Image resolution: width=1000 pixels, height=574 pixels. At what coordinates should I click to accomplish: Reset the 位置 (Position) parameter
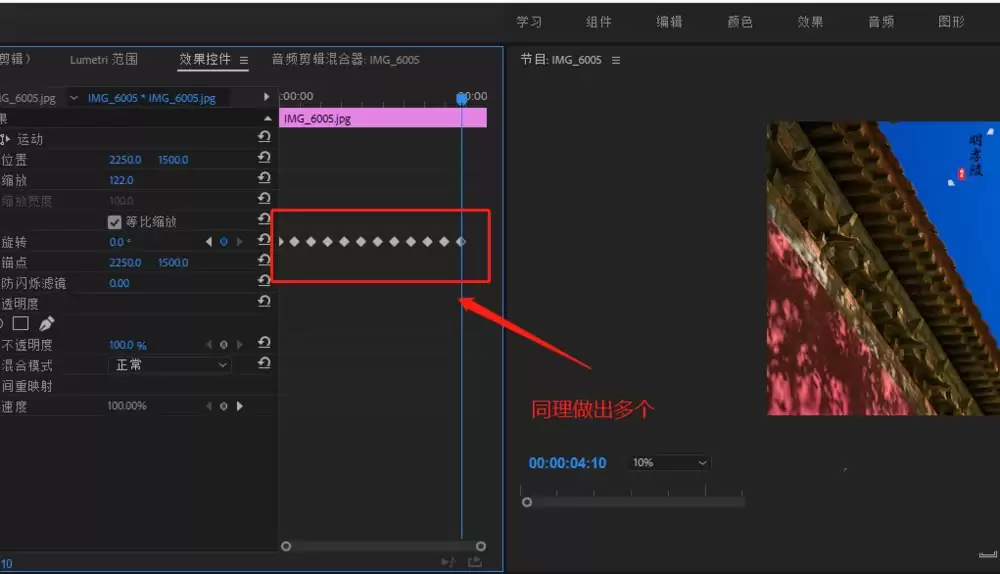[264, 160]
